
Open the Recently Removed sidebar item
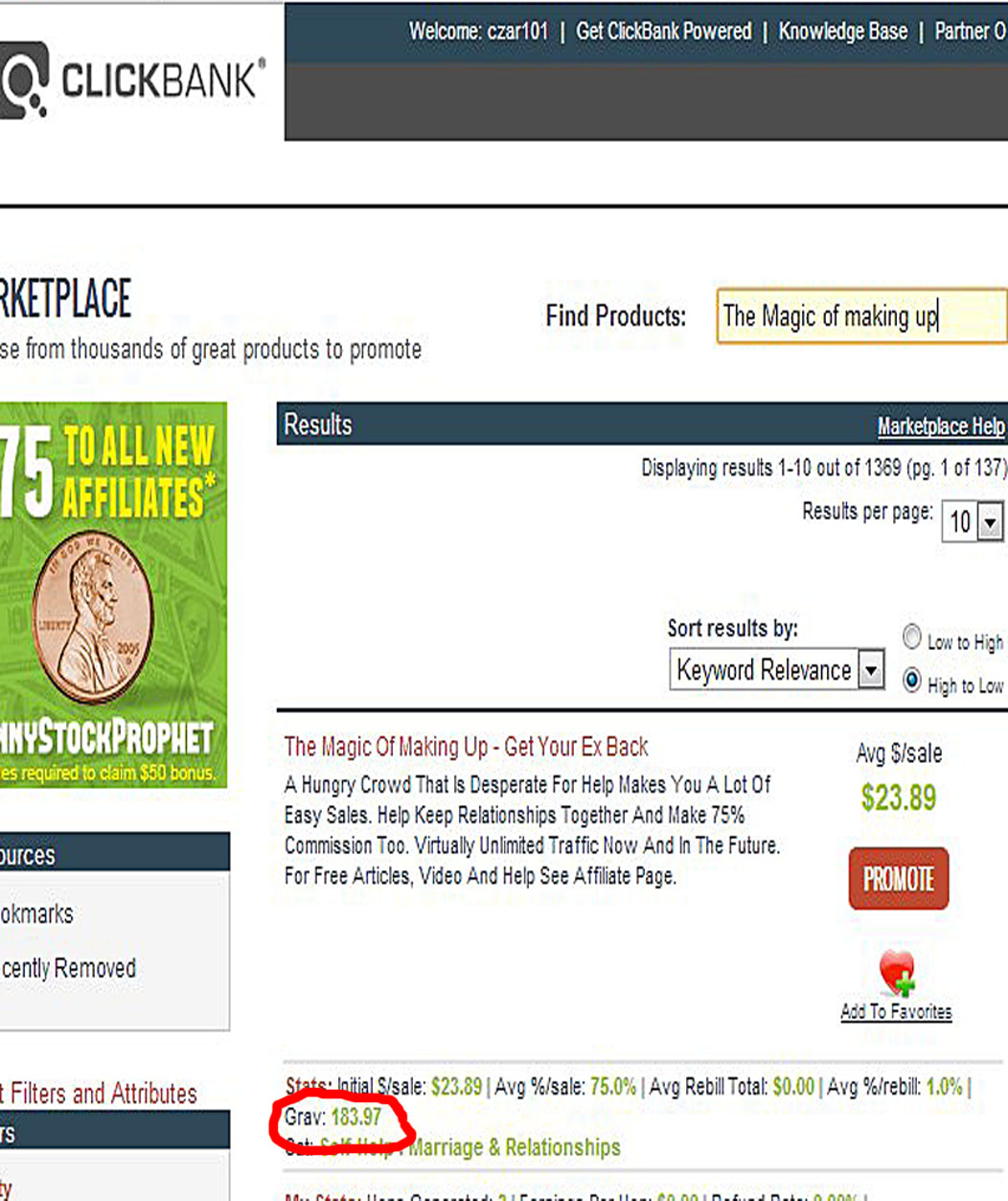(68, 968)
